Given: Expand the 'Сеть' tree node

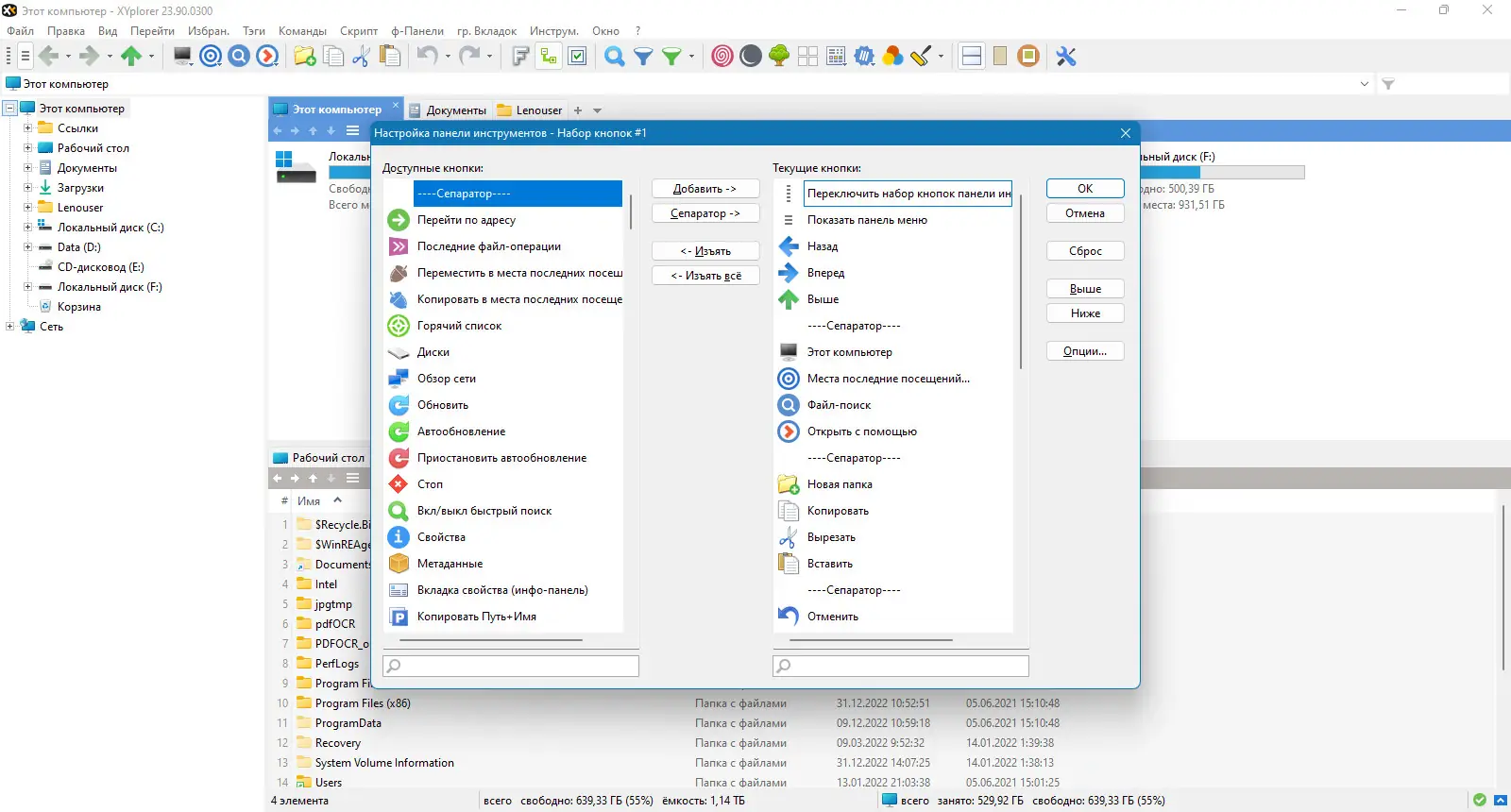Looking at the screenshot, I should click(x=9, y=327).
